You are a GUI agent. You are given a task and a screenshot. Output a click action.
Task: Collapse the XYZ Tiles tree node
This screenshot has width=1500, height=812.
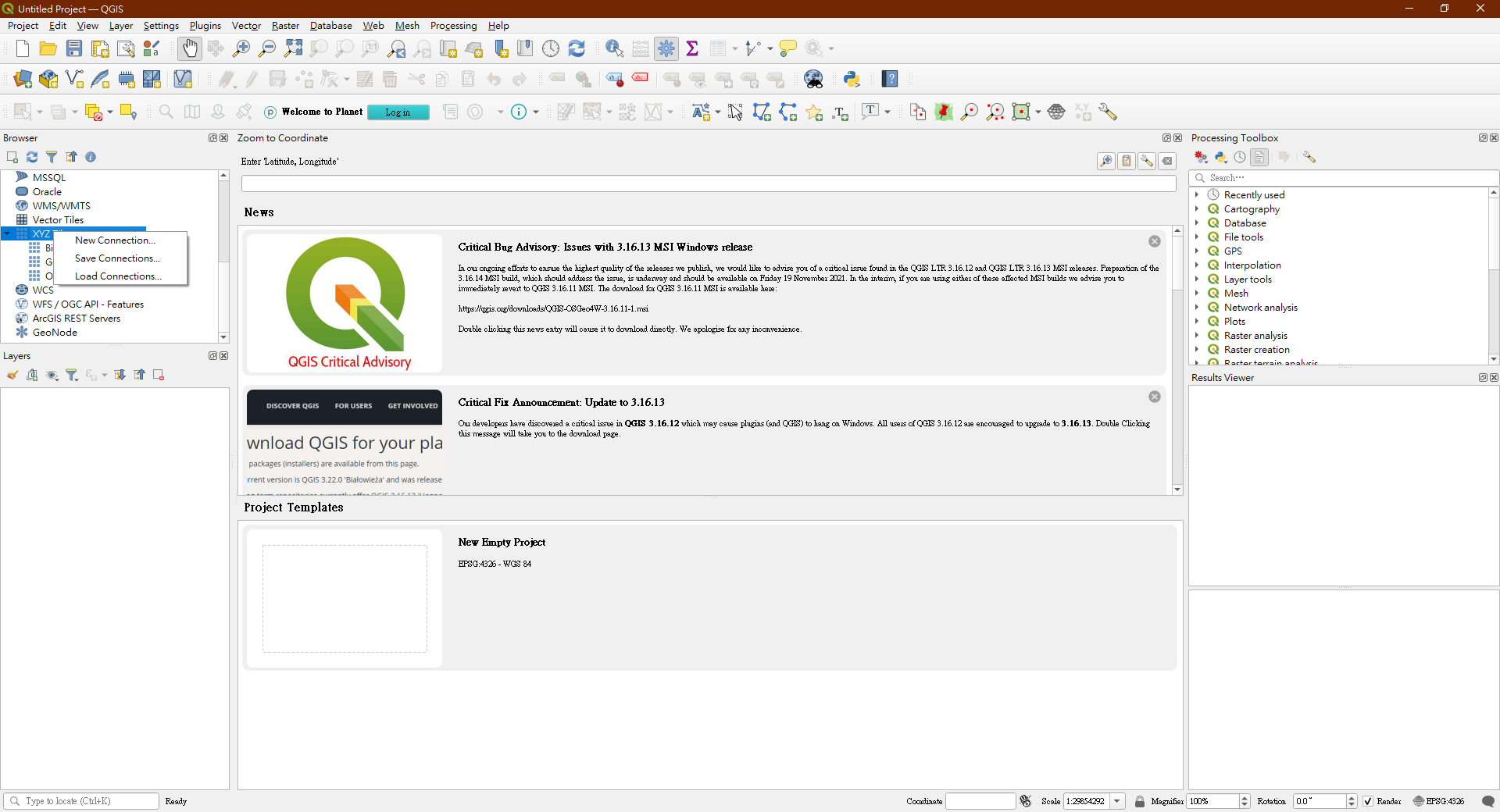coord(7,233)
